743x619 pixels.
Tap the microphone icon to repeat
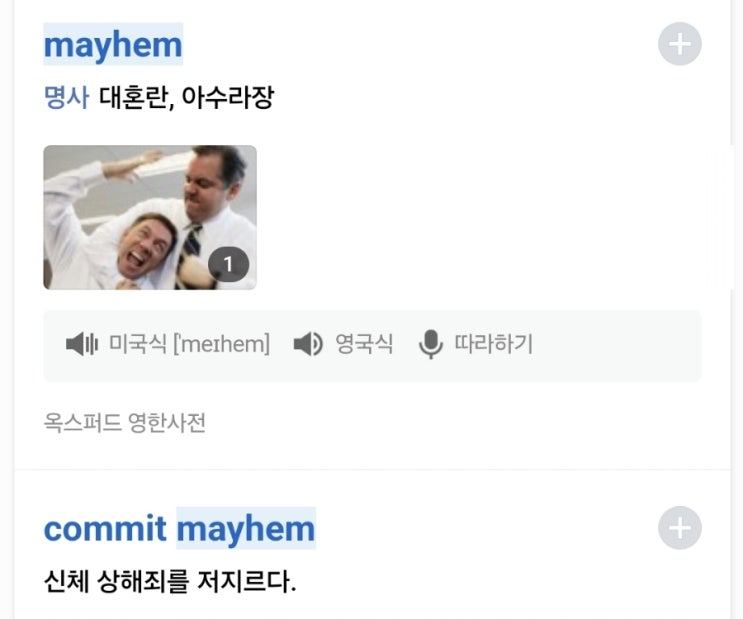point(431,344)
